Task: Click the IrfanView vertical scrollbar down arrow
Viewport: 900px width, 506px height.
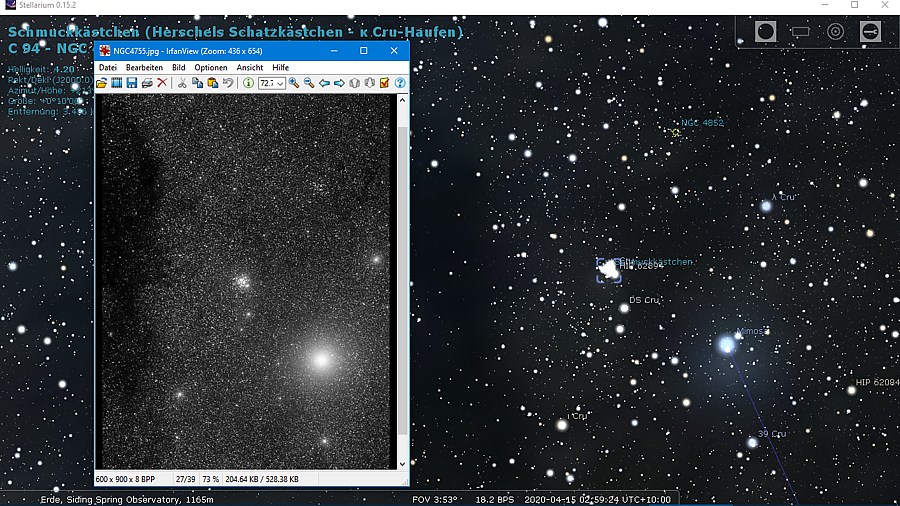Action: (x=403, y=464)
